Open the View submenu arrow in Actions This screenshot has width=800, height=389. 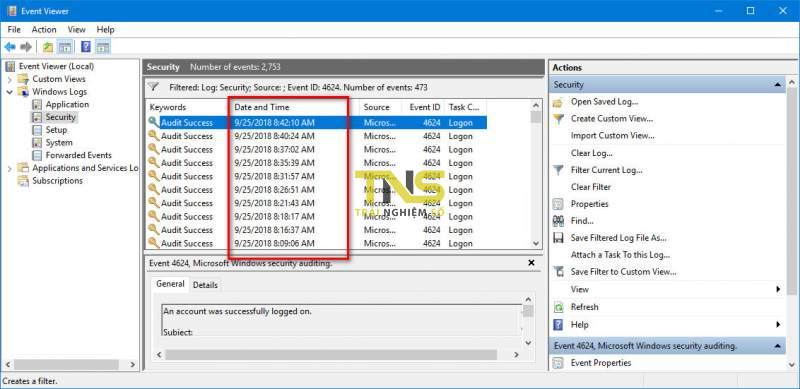coord(779,289)
